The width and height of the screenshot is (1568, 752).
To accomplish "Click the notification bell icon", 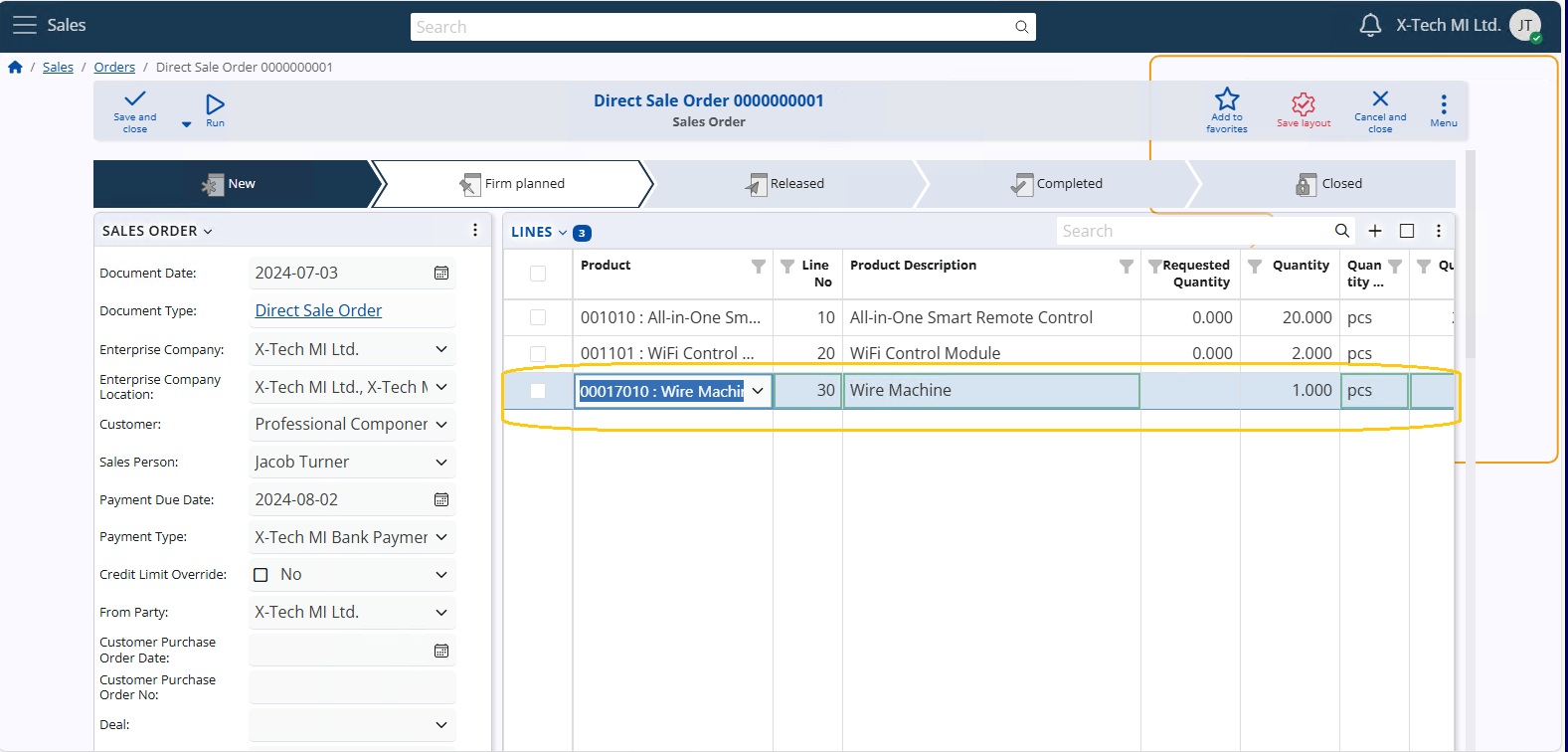I will click(x=1370, y=25).
